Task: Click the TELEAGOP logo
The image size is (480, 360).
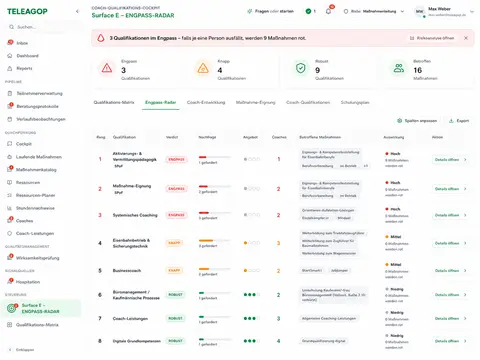Action: point(27,11)
